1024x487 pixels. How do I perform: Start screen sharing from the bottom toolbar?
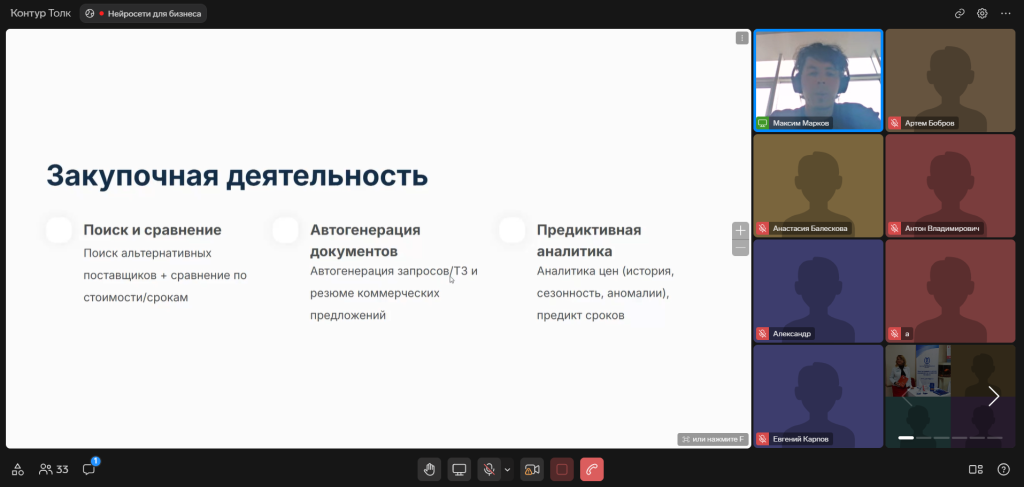click(x=459, y=469)
